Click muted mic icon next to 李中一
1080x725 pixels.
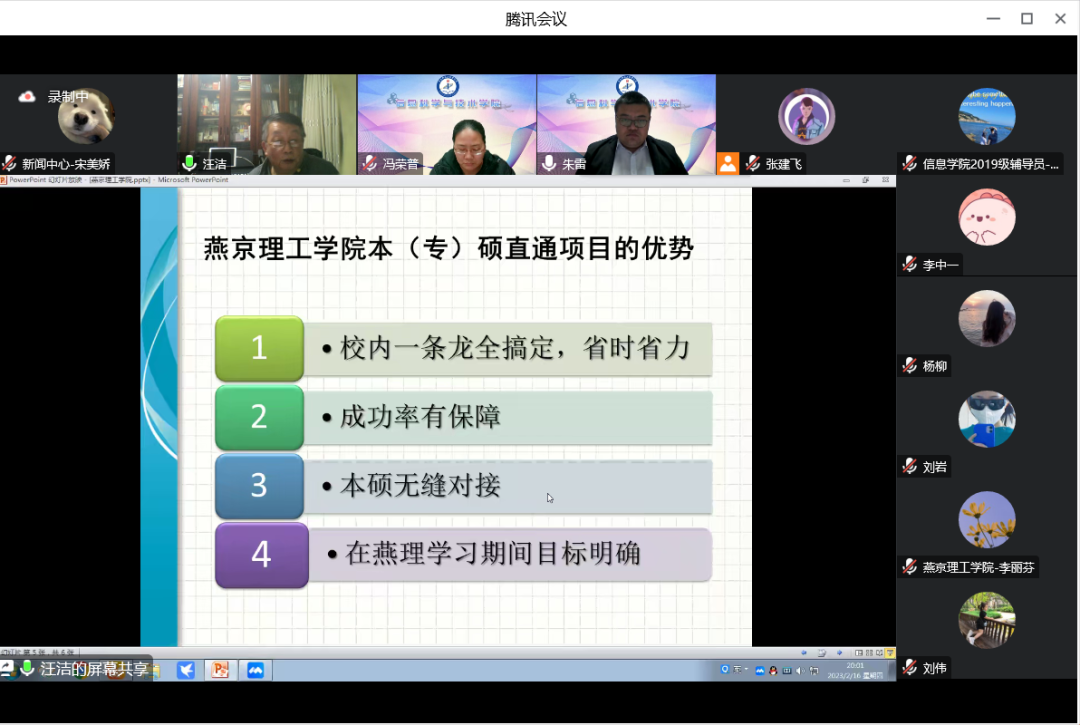coord(909,265)
